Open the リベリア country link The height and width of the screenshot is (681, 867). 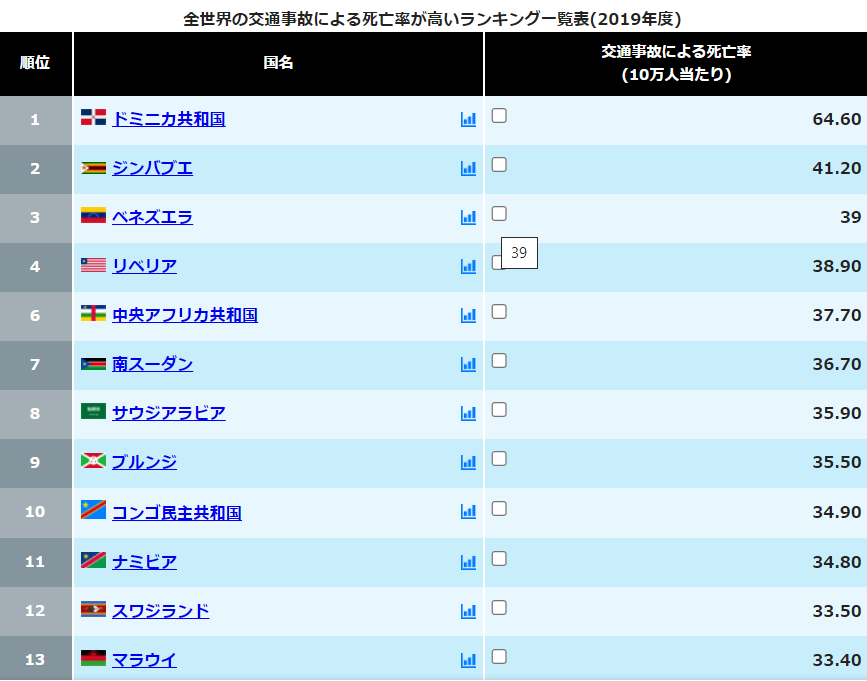(x=144, y=266)
